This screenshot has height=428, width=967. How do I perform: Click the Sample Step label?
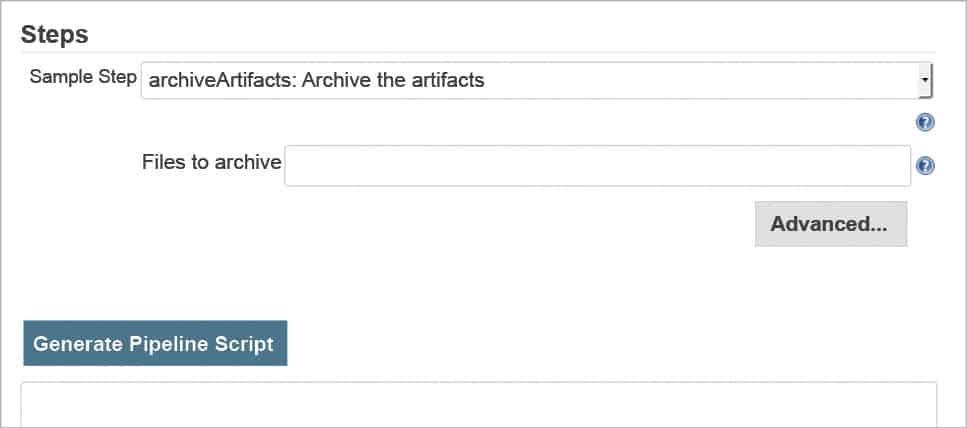click(x=83, y=77)
